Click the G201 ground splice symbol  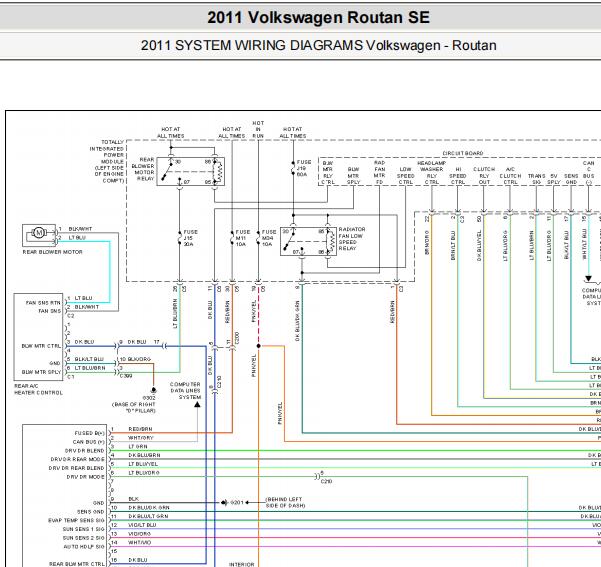(224, 502)
